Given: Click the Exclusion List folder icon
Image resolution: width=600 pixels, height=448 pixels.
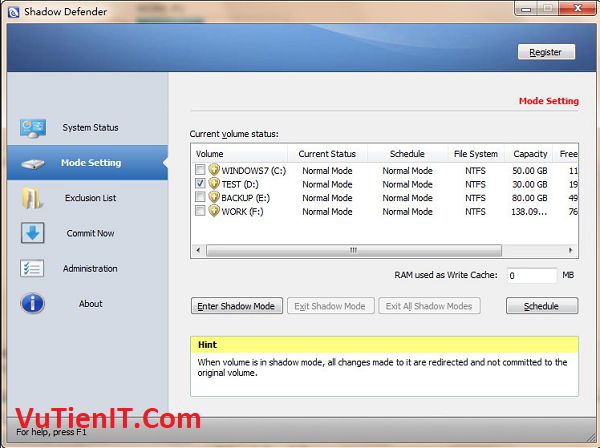Looking at the screenshot, I should pos(31,198).
